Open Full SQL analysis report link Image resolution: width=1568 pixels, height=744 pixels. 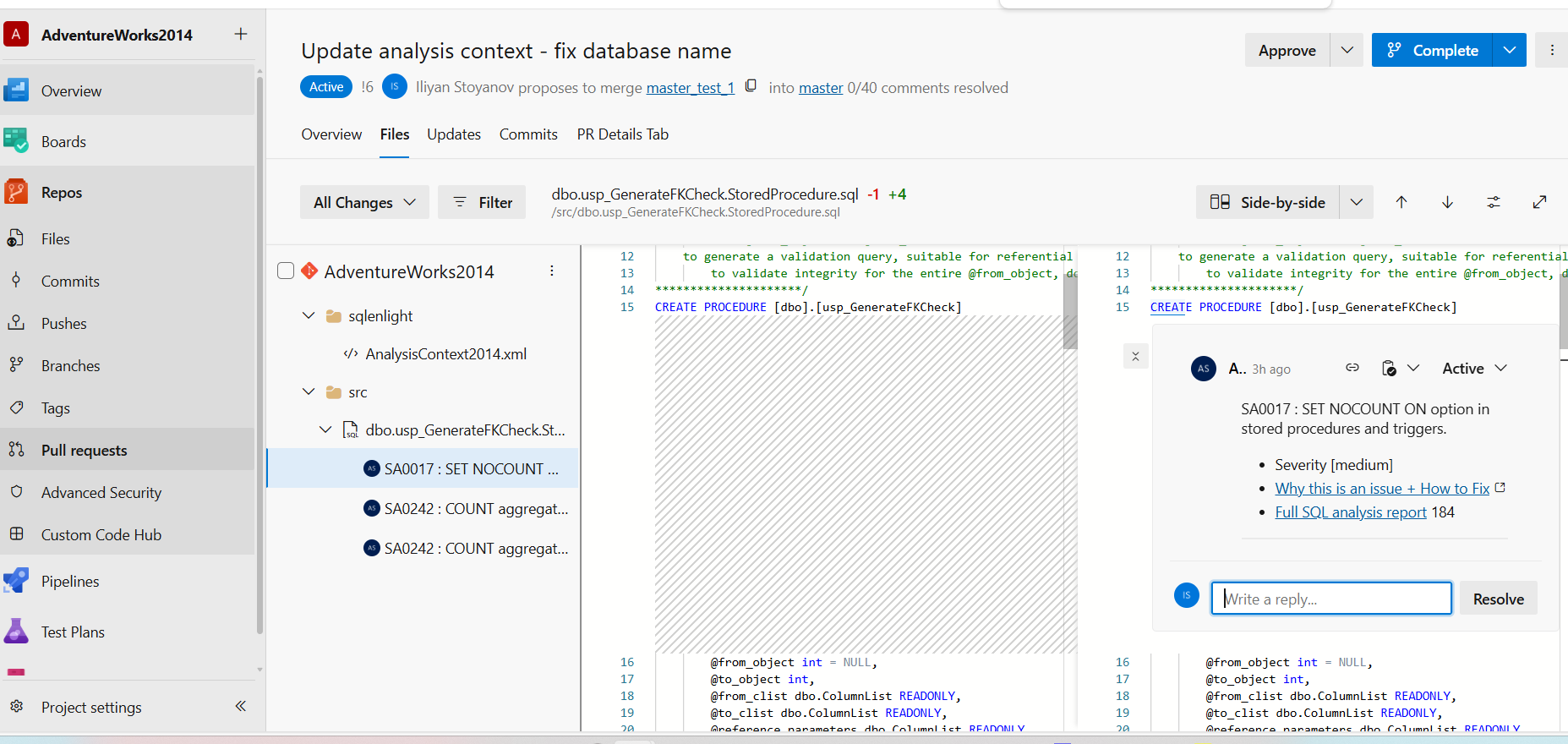click(x=1351, y=511)
